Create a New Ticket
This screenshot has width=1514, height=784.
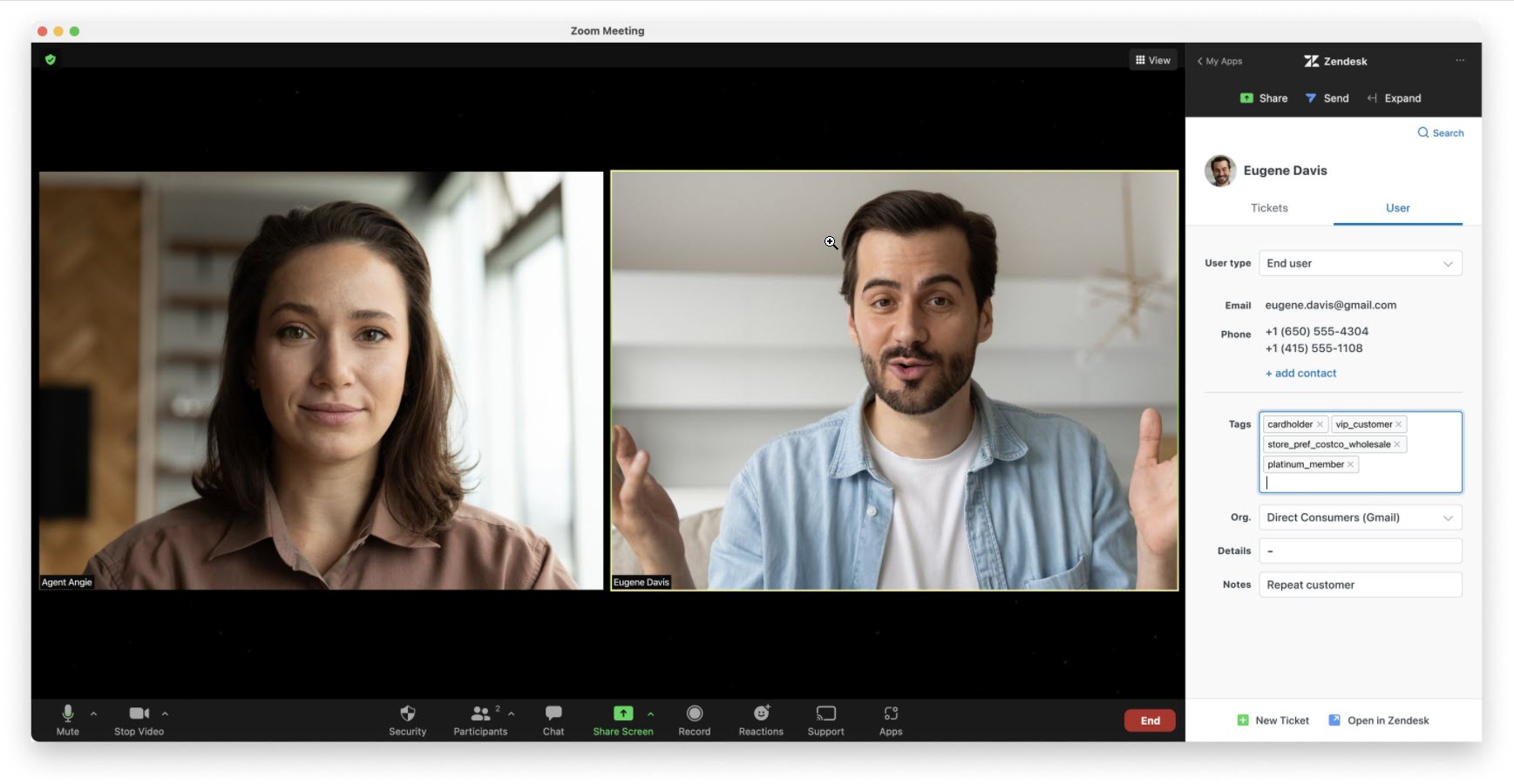coord(1273,720)
